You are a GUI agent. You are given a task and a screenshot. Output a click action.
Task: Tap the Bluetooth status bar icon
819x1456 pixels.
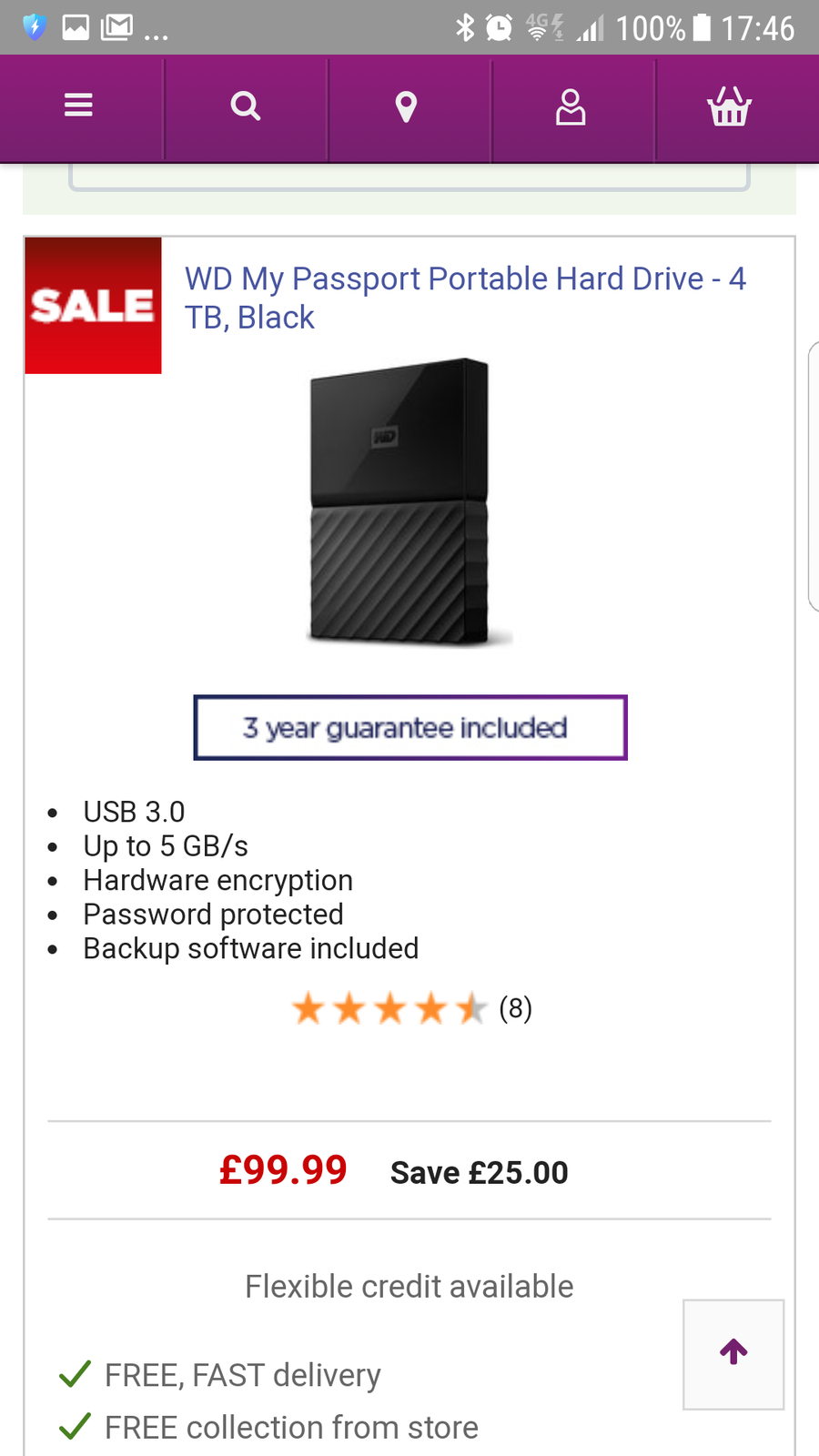[x=465, y=28]
